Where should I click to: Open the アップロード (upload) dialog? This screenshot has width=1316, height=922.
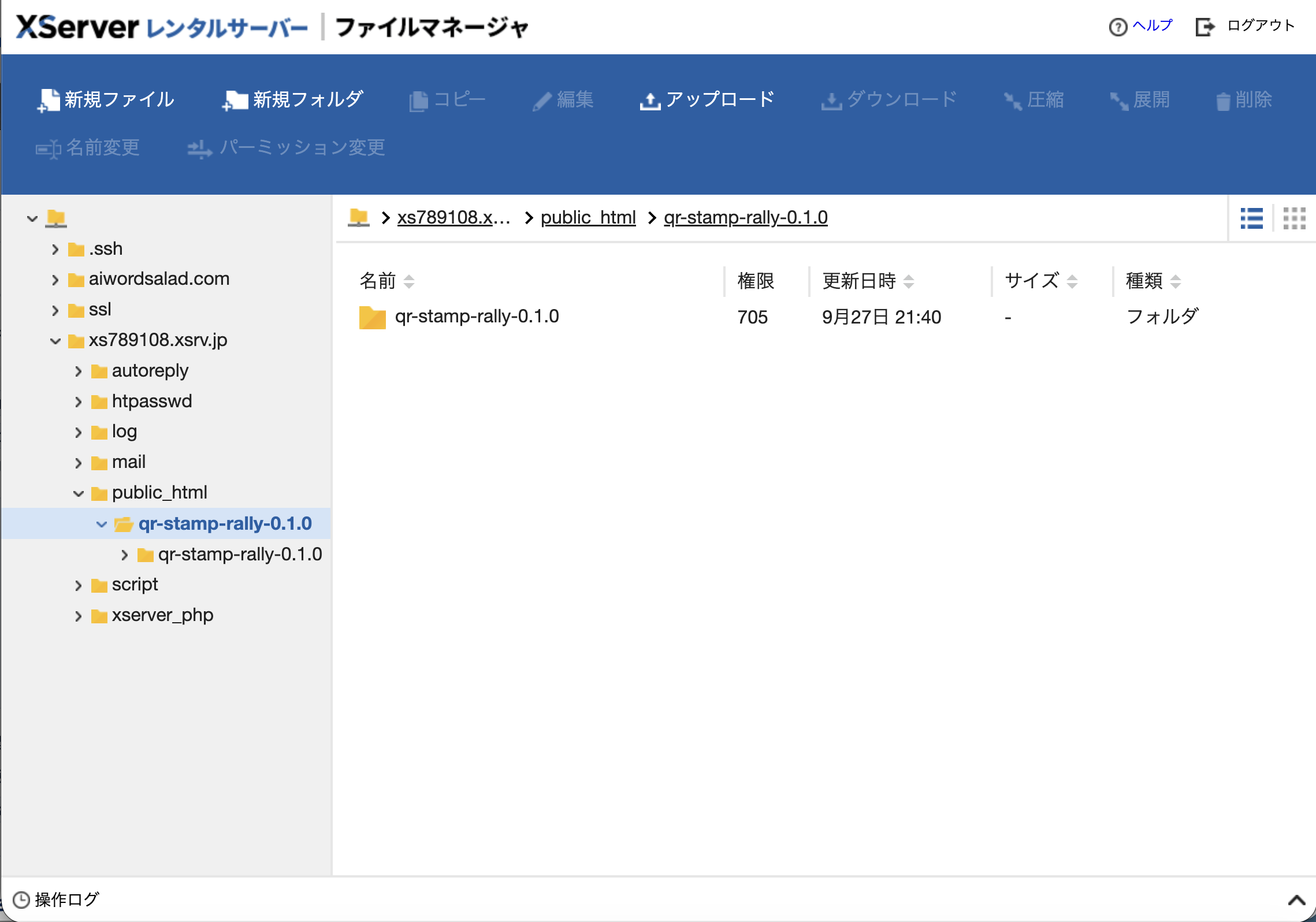pos(707,100)
